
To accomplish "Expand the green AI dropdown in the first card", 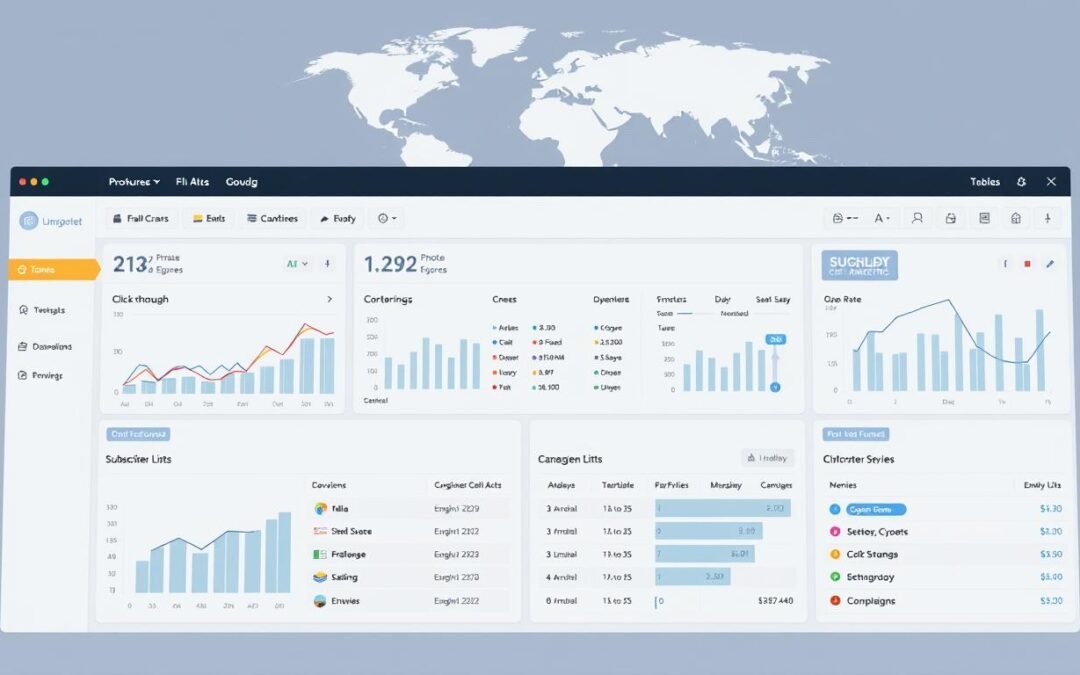I will click(297, 264).
